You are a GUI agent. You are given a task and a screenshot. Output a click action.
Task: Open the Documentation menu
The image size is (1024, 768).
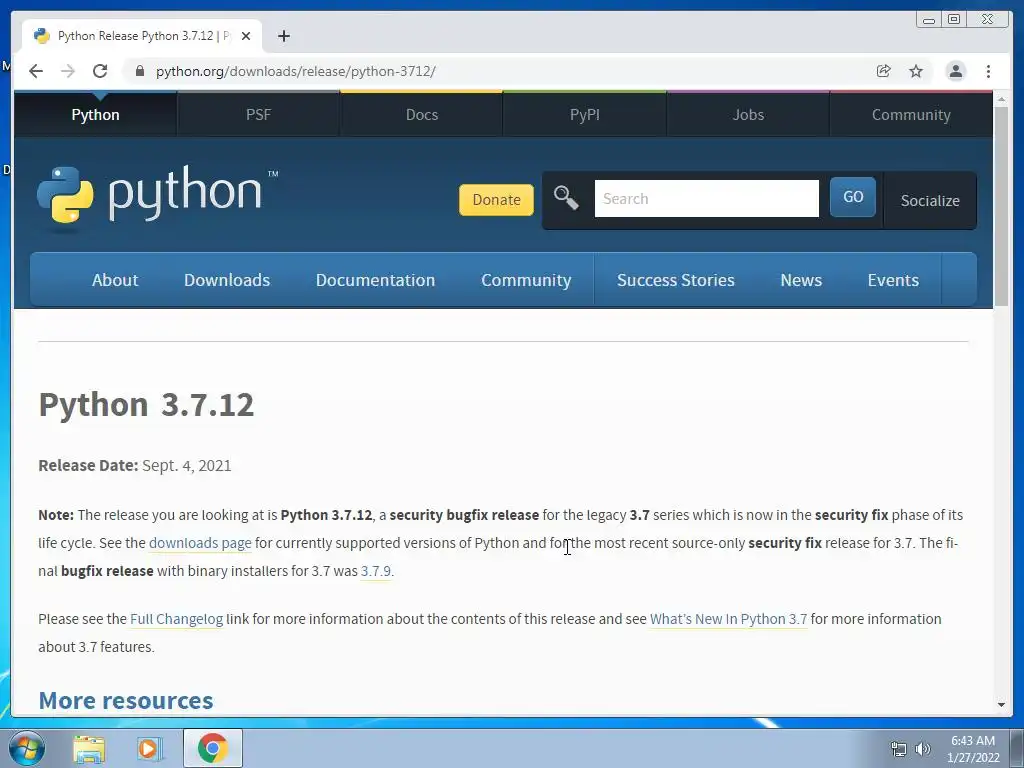pyautogui.click(x=376, y=280)
